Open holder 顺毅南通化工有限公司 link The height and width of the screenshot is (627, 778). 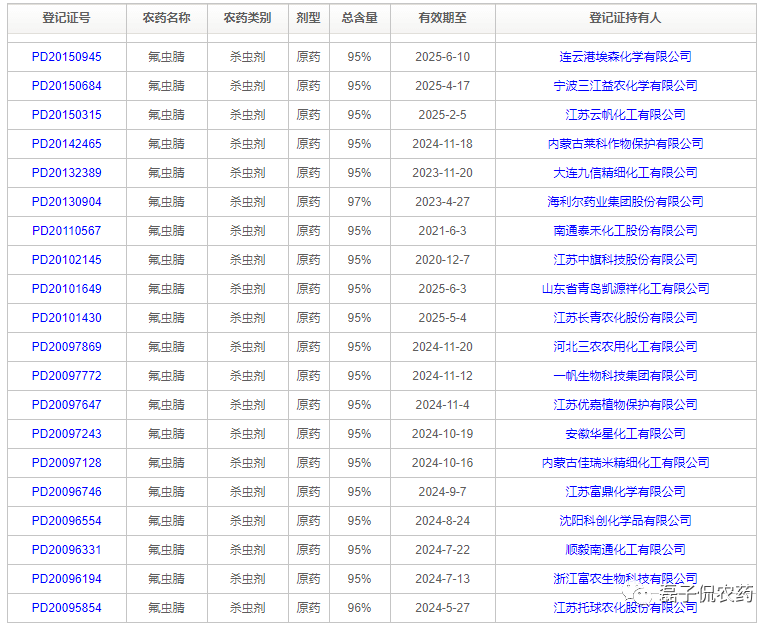tap(625, 550)
